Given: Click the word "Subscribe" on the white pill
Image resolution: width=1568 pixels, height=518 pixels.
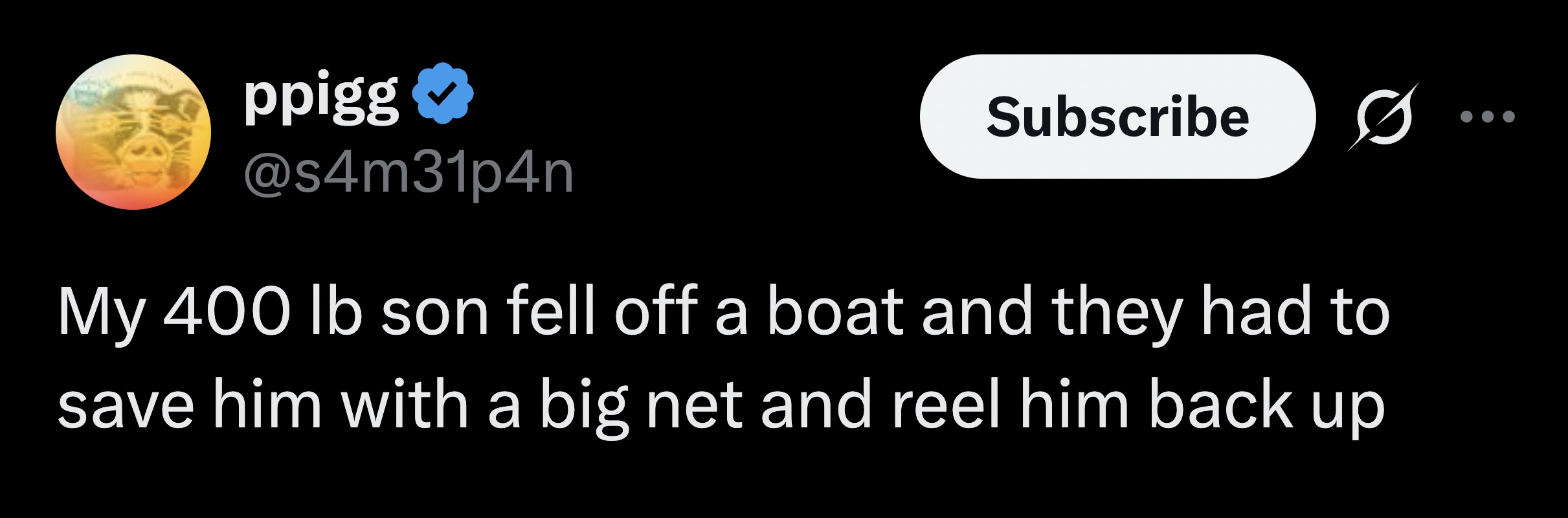Looking at the screenshot, I should point(1117,117).
